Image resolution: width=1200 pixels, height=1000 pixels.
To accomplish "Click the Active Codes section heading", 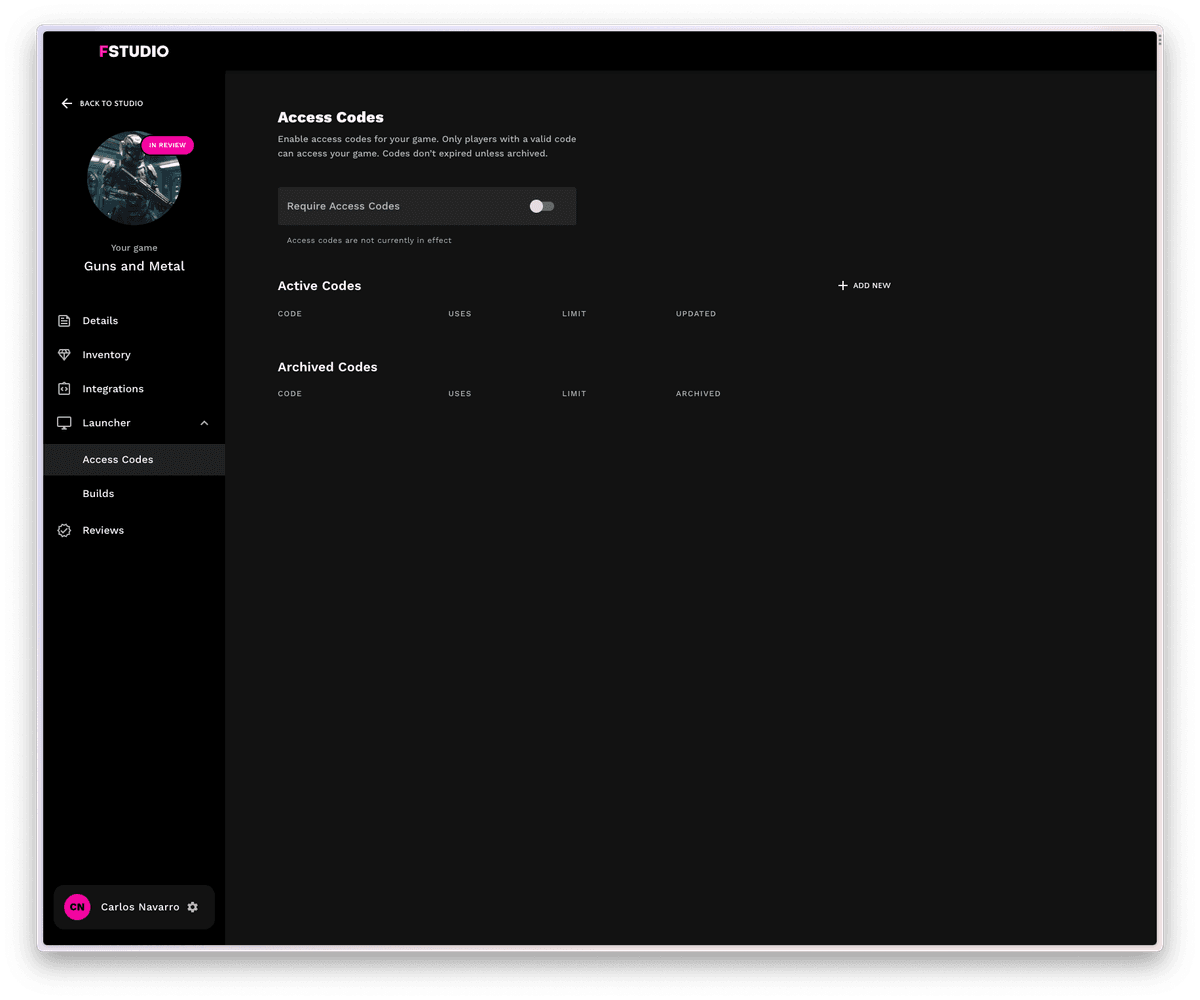I will click(x=320, y=286).
